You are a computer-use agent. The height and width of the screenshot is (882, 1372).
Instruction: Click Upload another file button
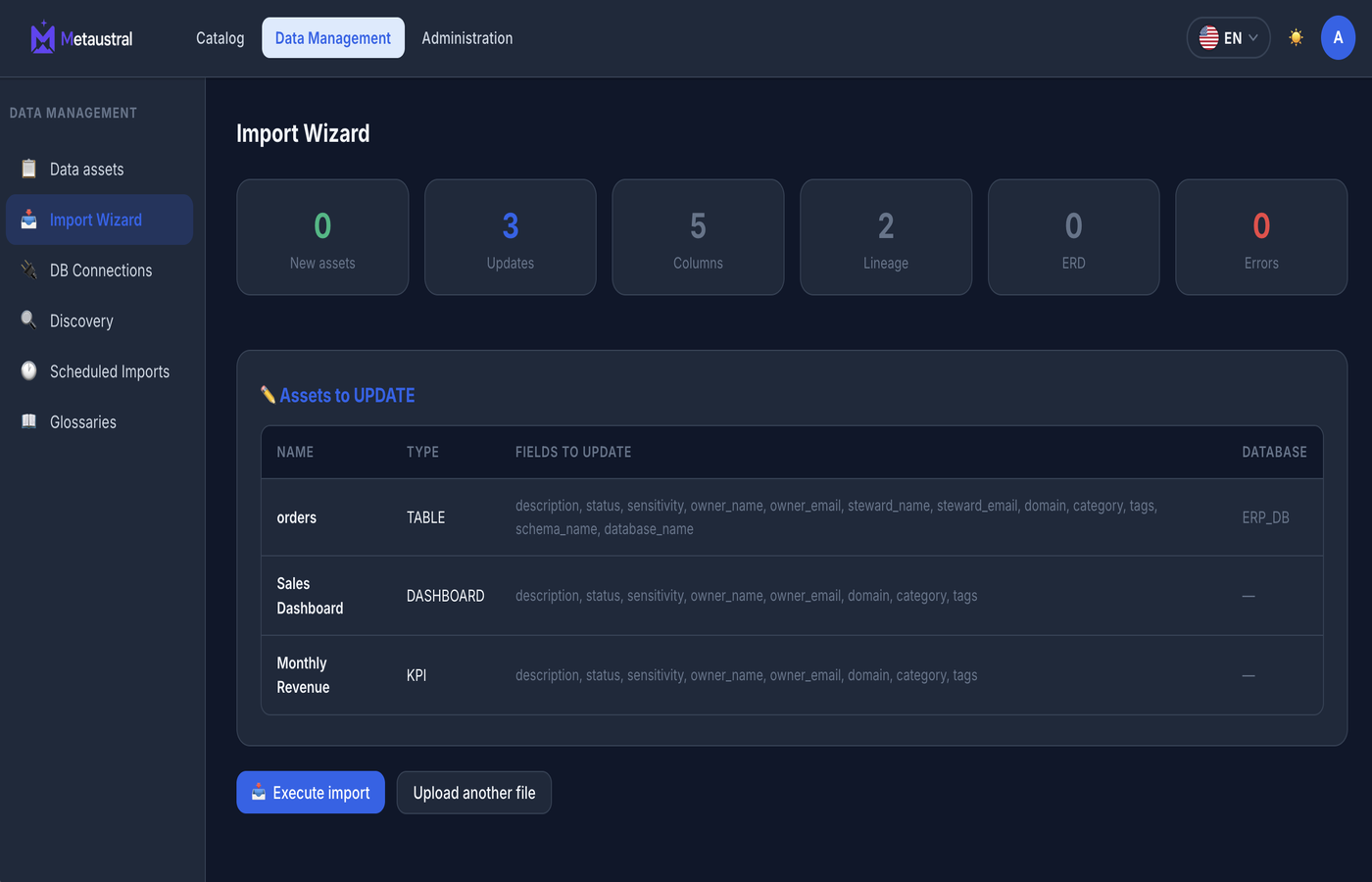point(474,792)
